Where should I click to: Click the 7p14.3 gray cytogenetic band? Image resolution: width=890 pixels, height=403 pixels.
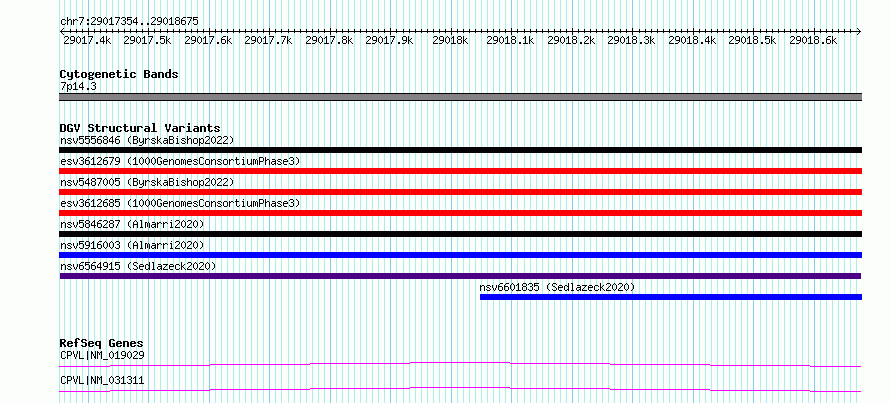pyautogui.click(x=461, y=97)
